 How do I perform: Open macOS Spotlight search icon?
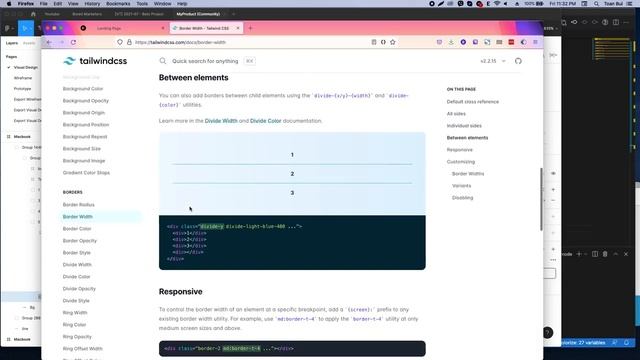[596, 4]
